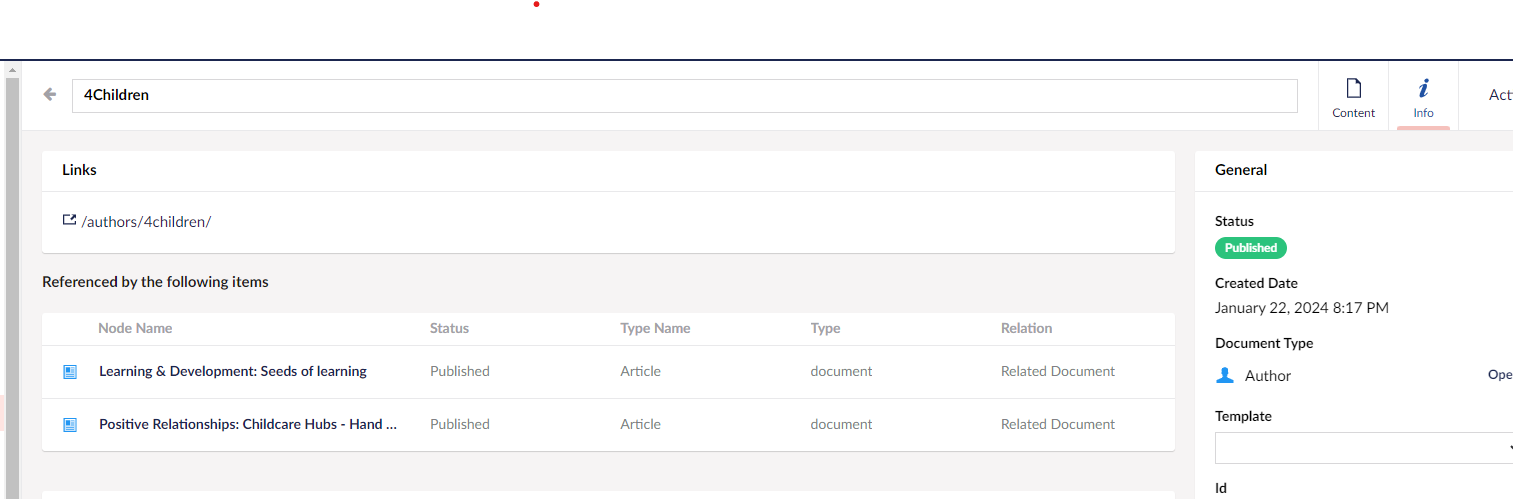The width and height of the screenshot is (1513, 499).
Task: Click the Author document type label
Action: [x=1268, y=376]
